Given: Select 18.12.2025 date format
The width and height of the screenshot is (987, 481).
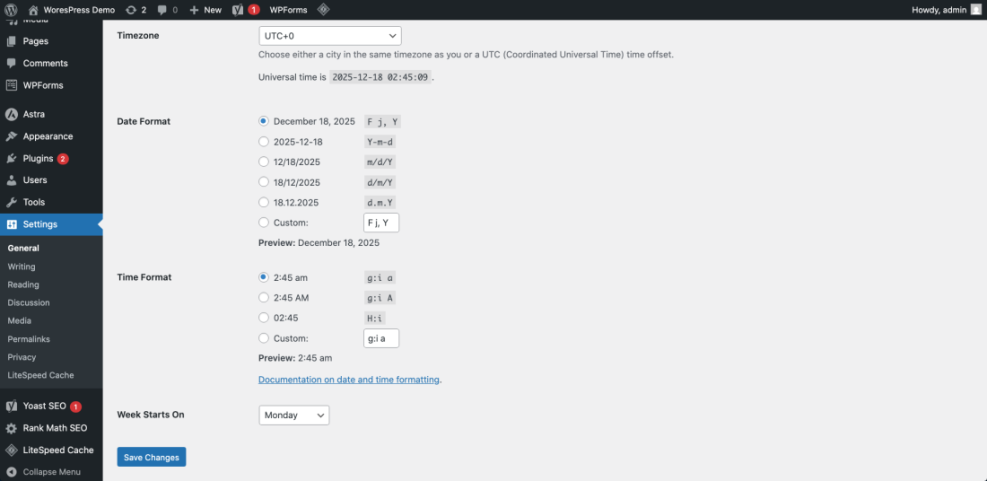Looking at the screenshot, I should point(264,202).
